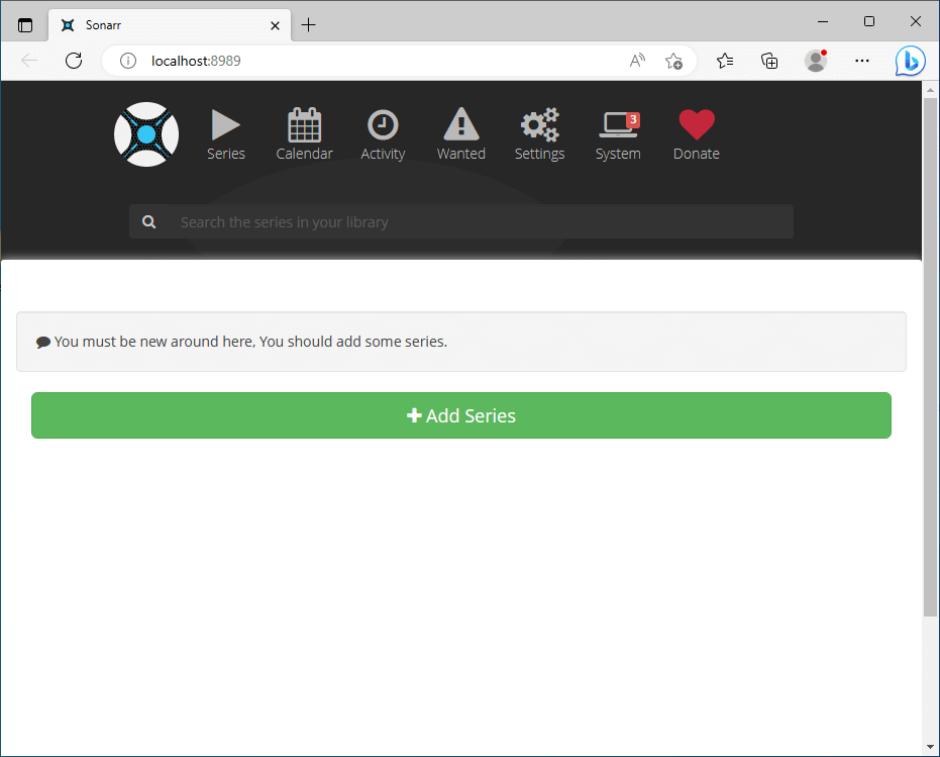This screenshot has width=940, height=757.
Task: Click the Sonarr logo
Action: tap(146, 134)
